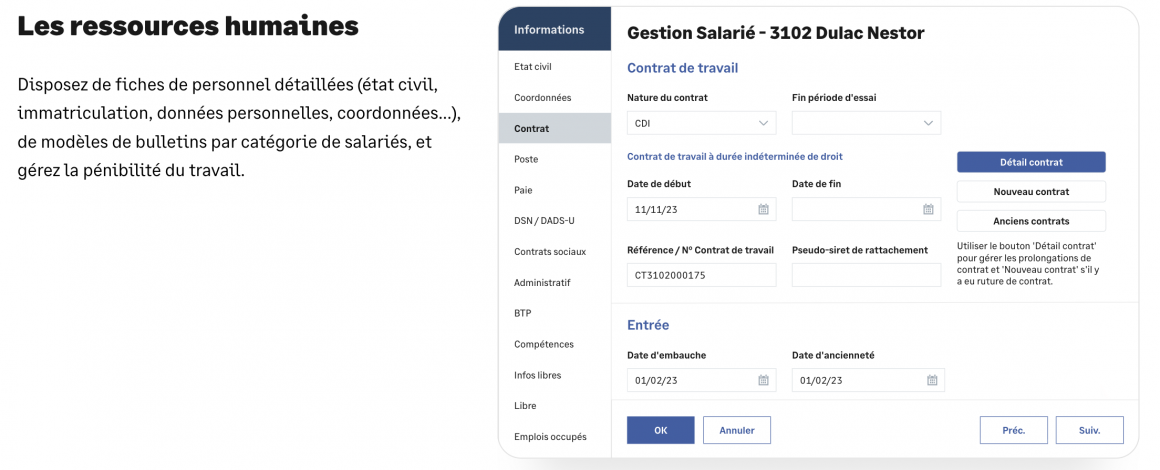Image resolution: width=1160 pixels, height=470 pixels.
Task: Open the Coordonnées sidebar section
Action: (x=542, y=98)
